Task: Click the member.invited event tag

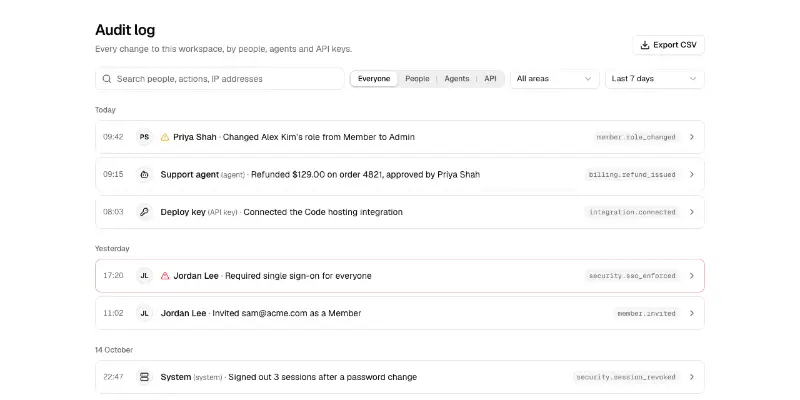Action: tap(646, 313)
